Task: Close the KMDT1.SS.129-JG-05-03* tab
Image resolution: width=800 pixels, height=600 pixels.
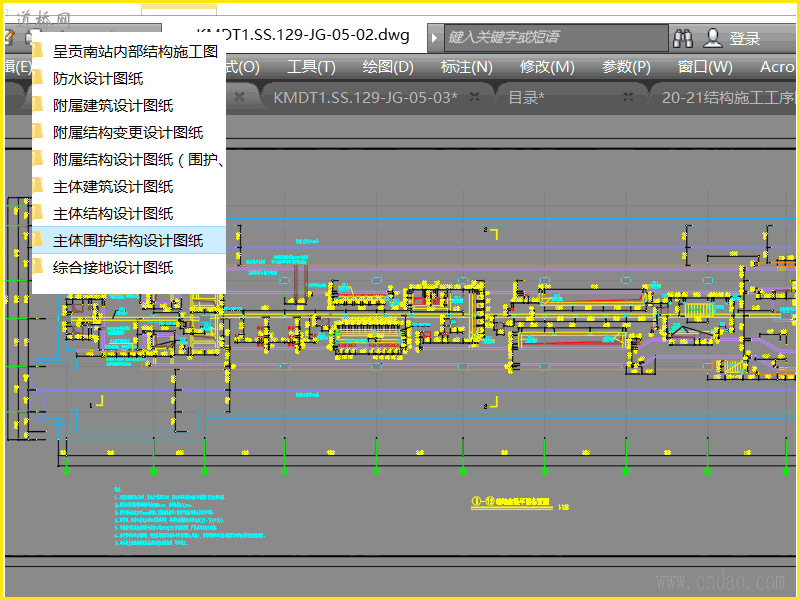Action: pos(474,96)
